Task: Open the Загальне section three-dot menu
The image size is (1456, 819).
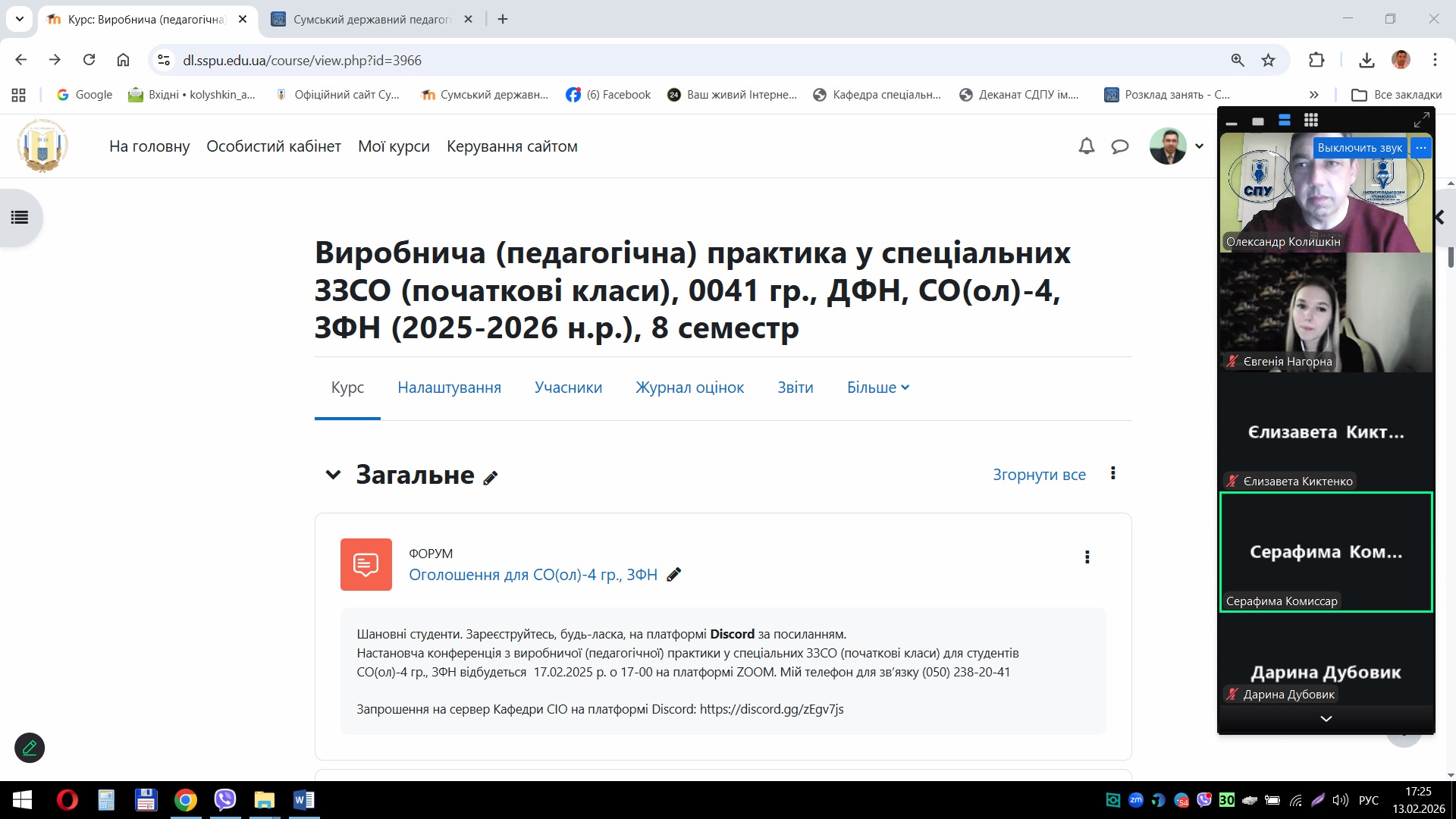Action: point(1112,473)
